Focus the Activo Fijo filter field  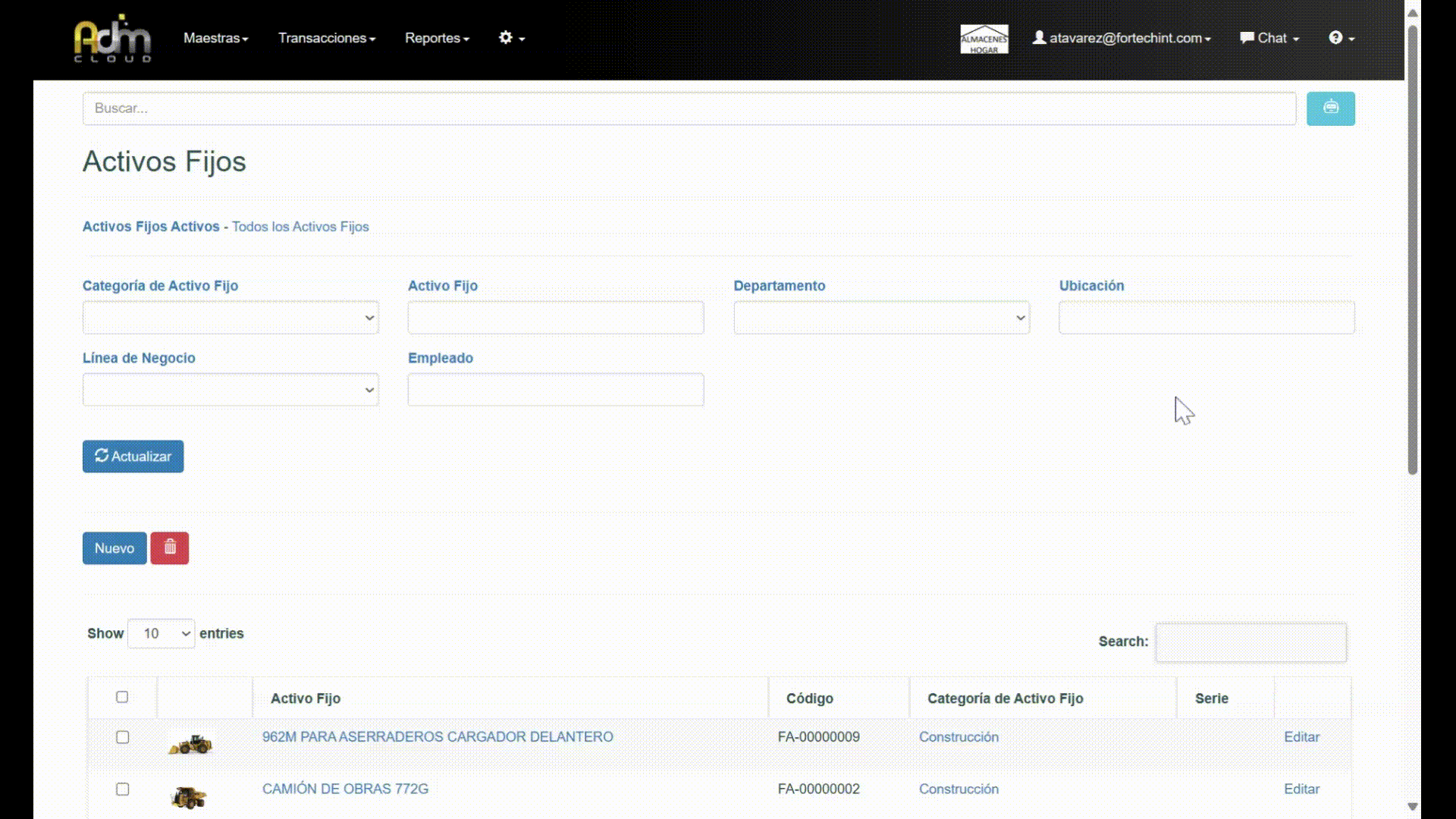pos(556,318)
